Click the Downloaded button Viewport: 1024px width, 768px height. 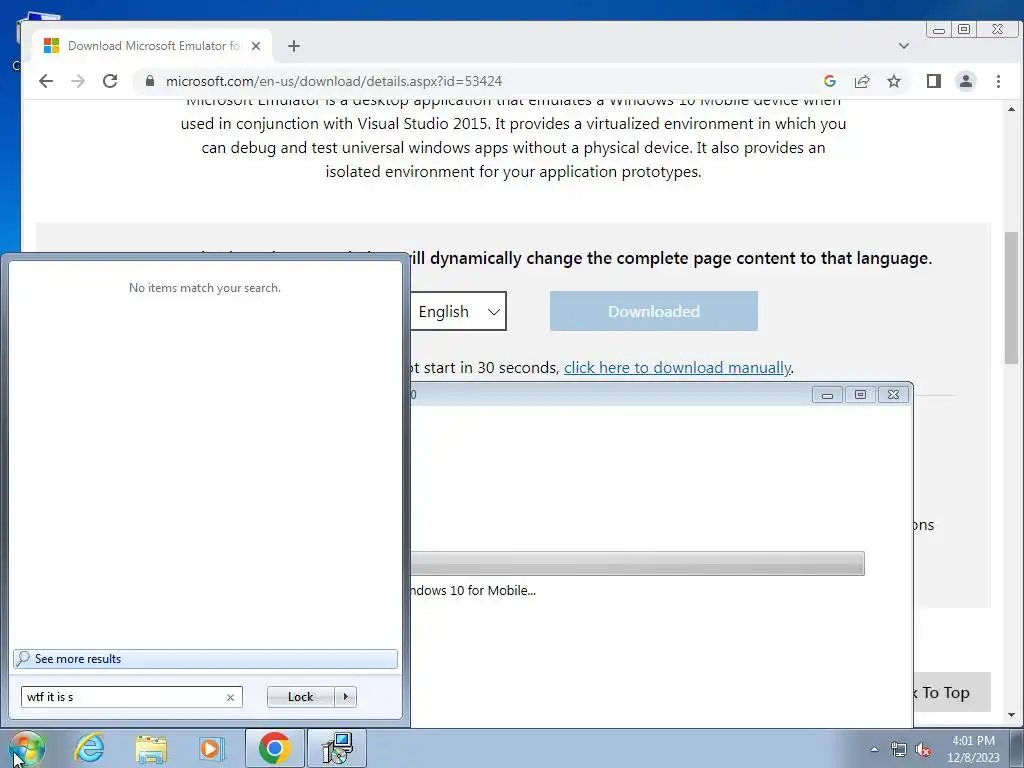654,312
